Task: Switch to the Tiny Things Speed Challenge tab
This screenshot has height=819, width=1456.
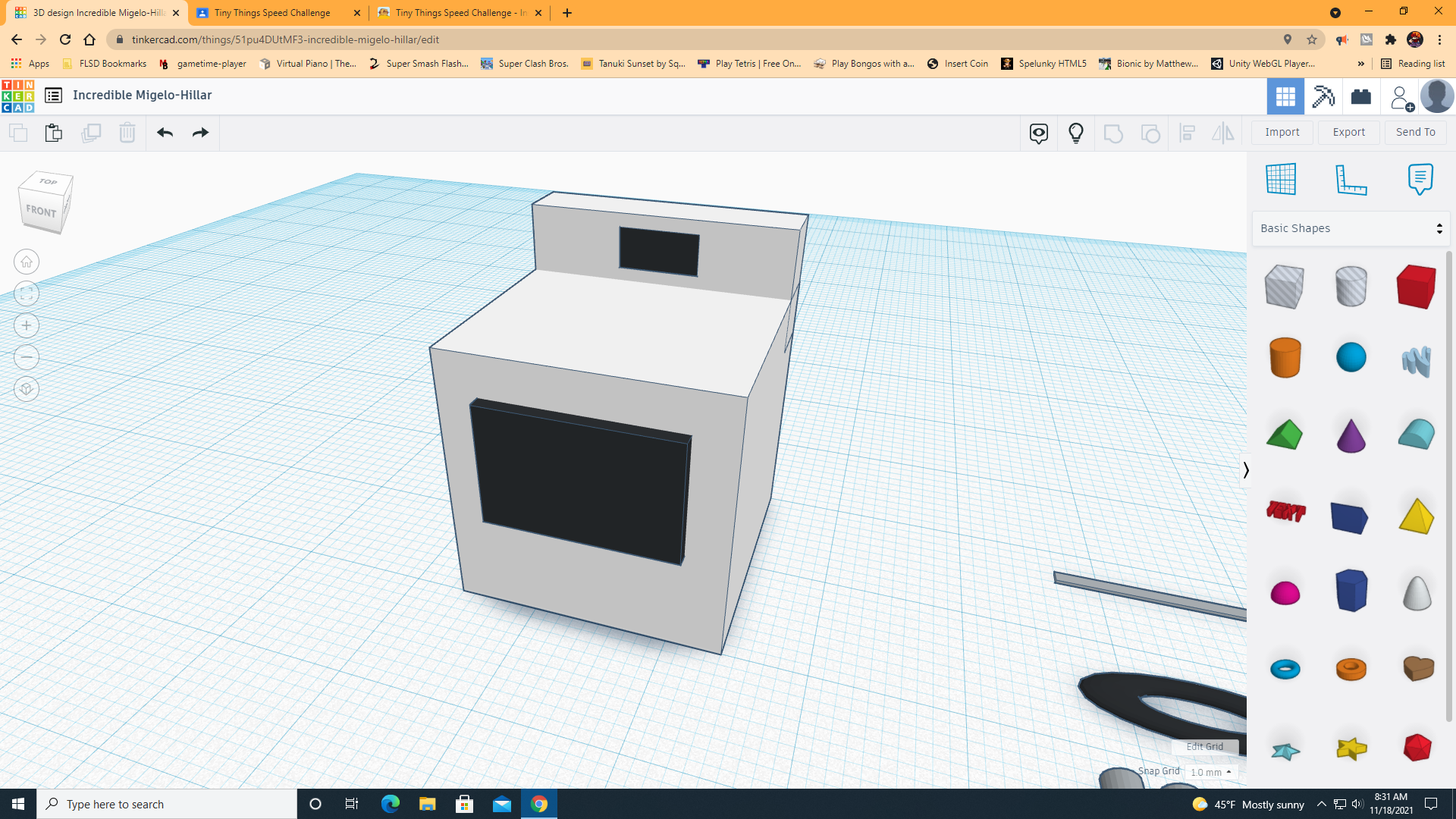Action: click(273, 13)
